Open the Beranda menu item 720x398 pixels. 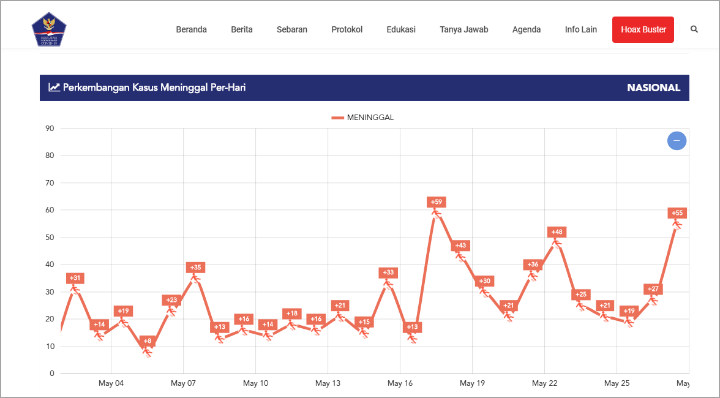tap(191, 29)
